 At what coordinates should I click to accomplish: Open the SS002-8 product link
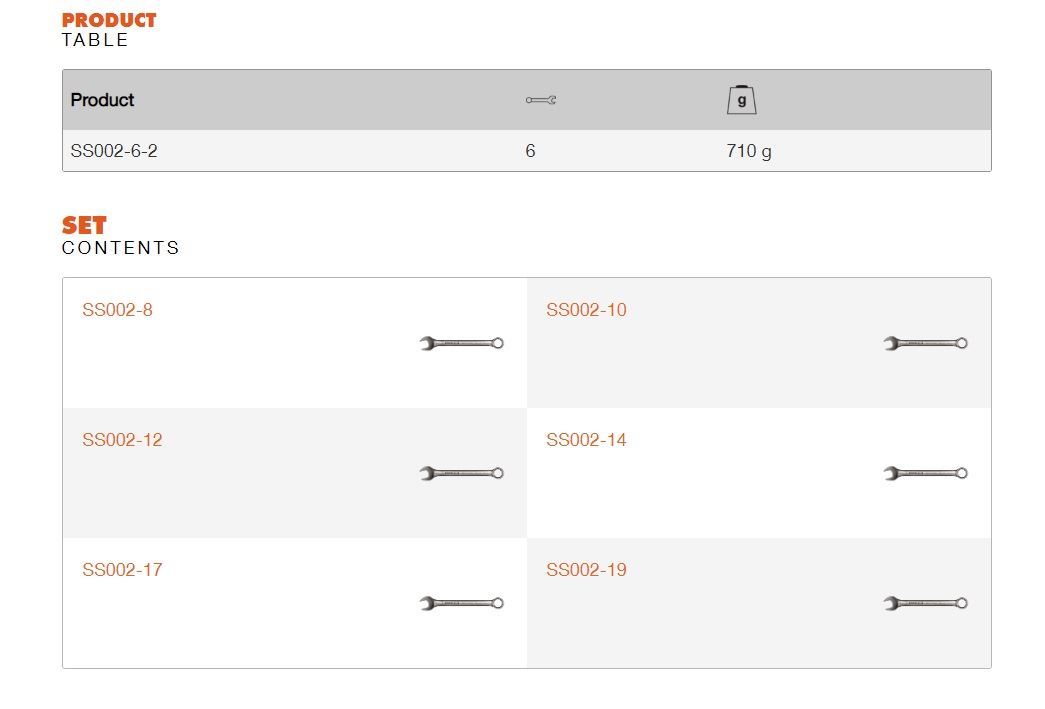coord(117,310)
